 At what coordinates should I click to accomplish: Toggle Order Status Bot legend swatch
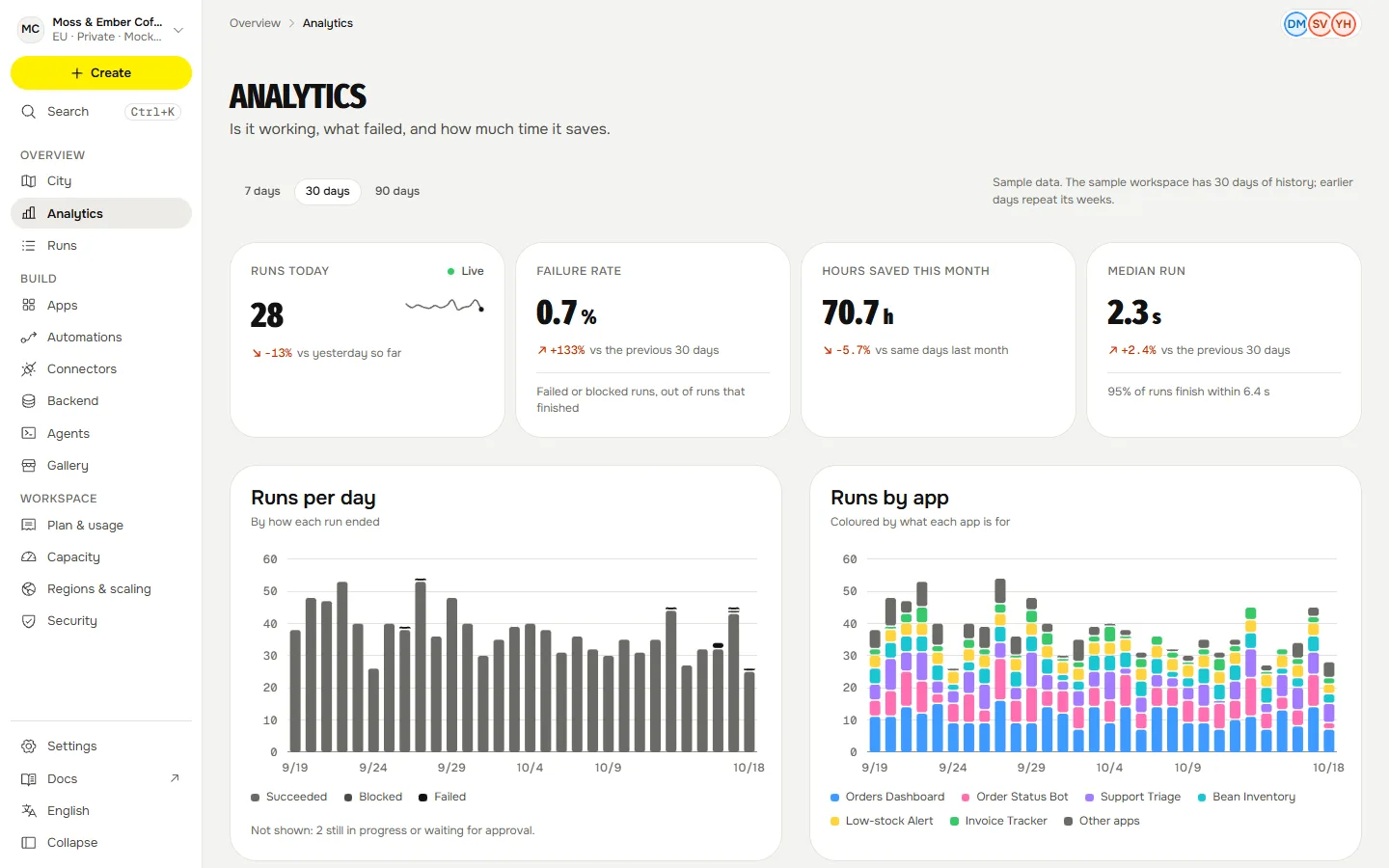click(x=966, y=798)
